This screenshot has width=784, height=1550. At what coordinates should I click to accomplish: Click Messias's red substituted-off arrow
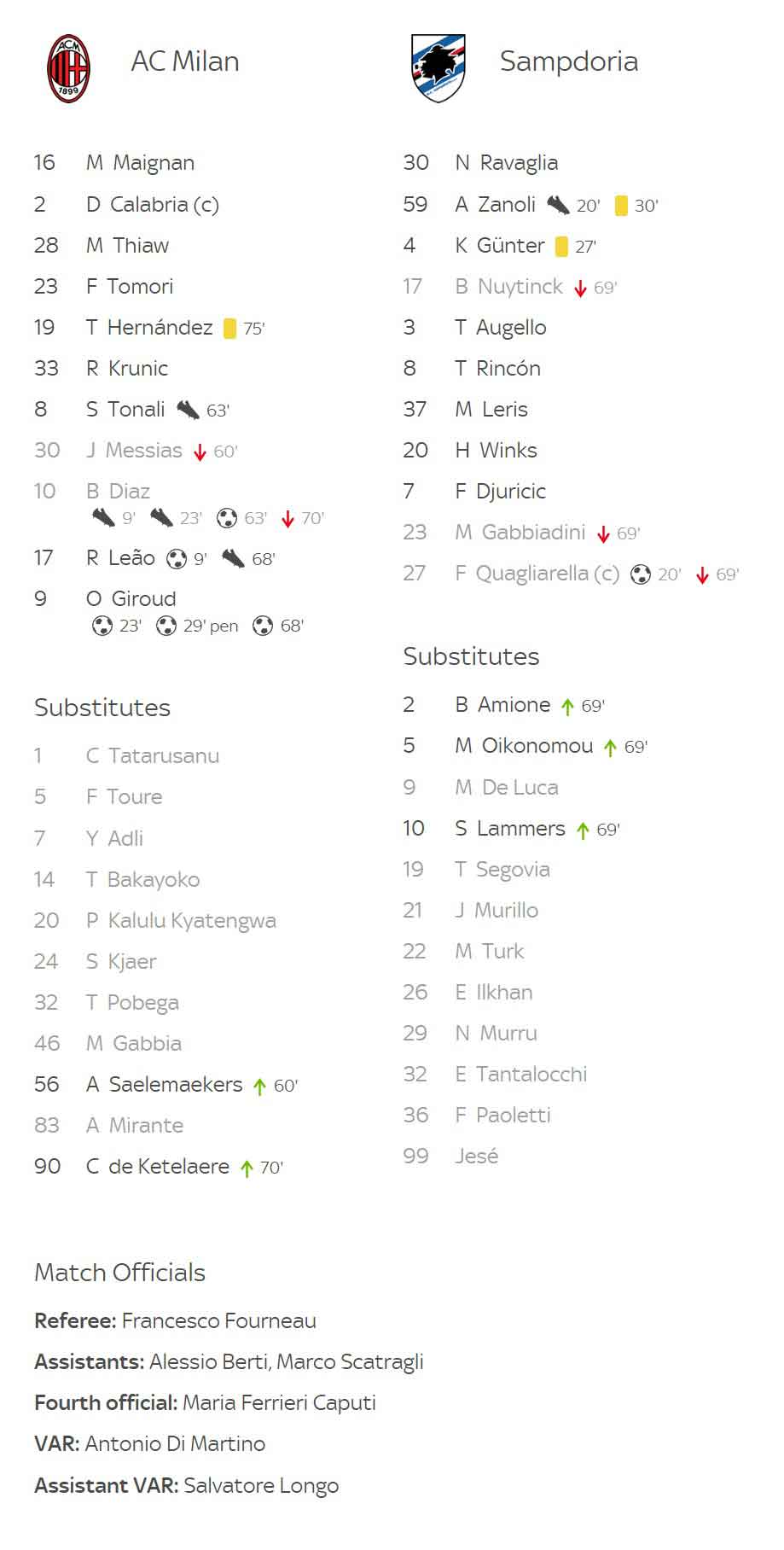[200, 452]
